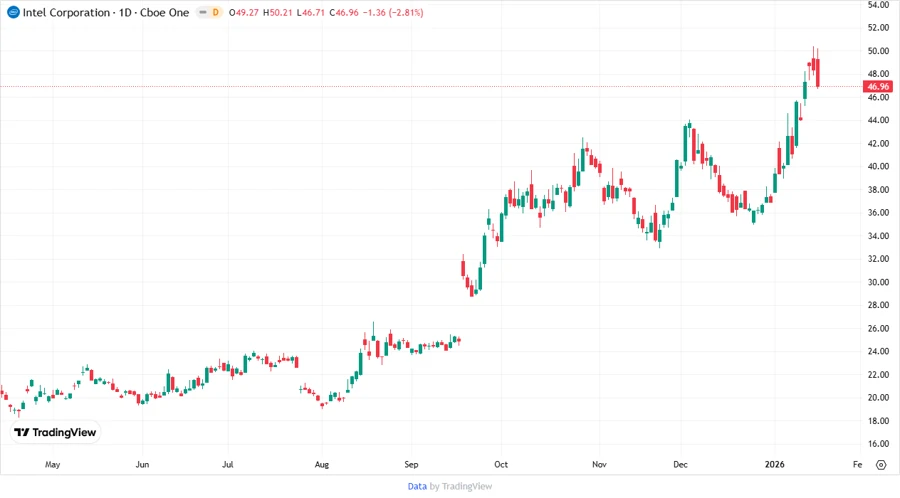Click the current price label 46.96
The image size is (900, 498).
point(878,87)
